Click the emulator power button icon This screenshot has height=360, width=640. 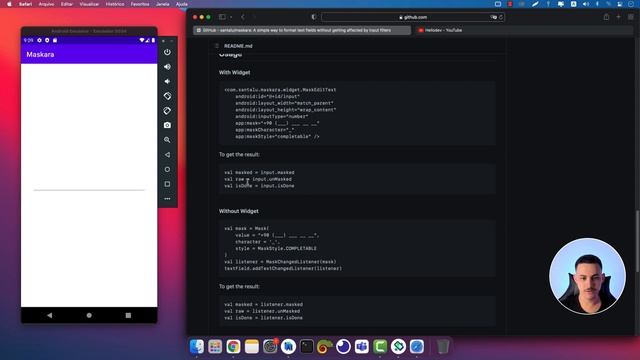(167, 52)
